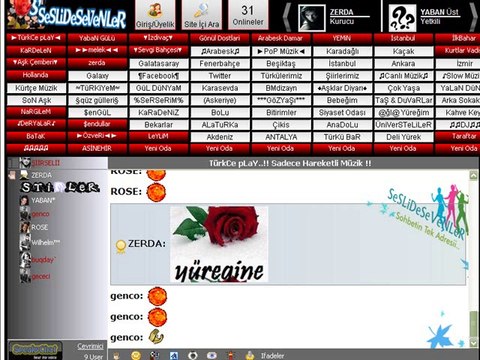The height and width of the screenshot is (360, 480).
Task: Open the Facebook room button
Action: coord(159,76)
